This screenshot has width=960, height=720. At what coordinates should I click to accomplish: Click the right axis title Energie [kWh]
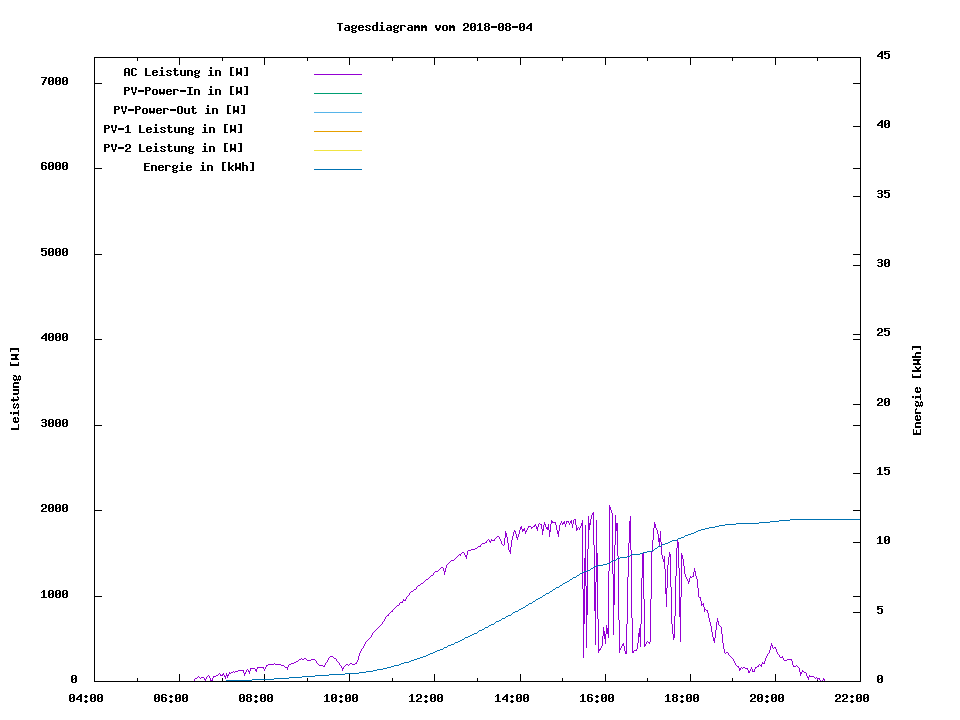pos(917,390)
